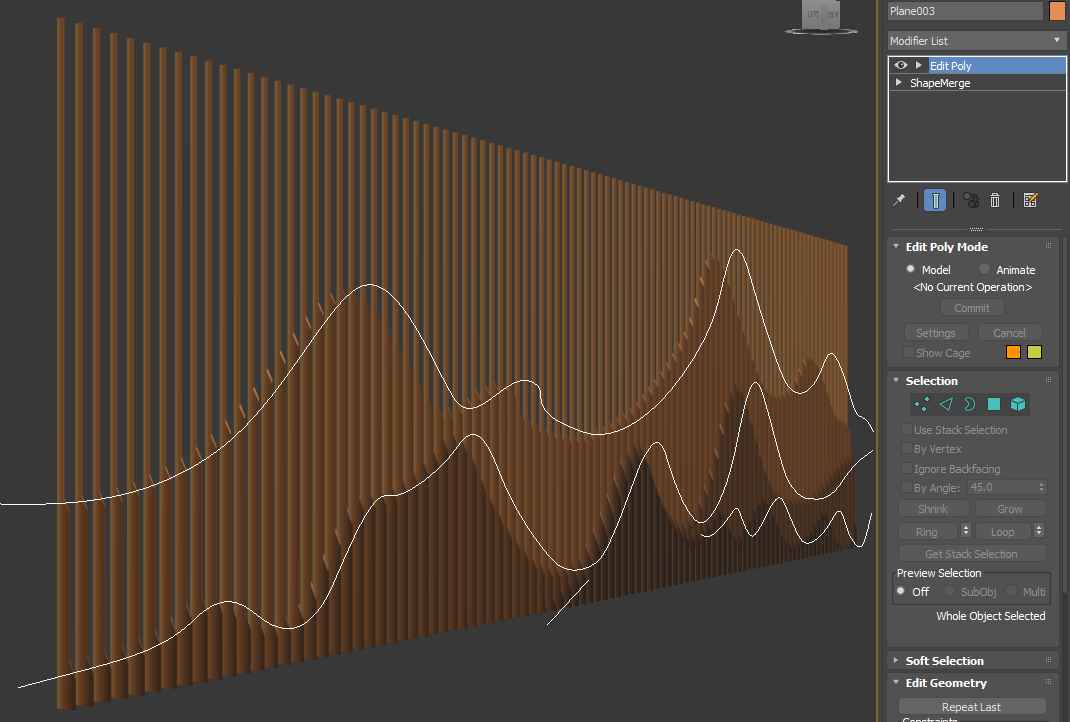Screen dimensions: 1070x722
Task: Expand the Edit Poly modifier sub-levels
Action: tap(919, 66)
